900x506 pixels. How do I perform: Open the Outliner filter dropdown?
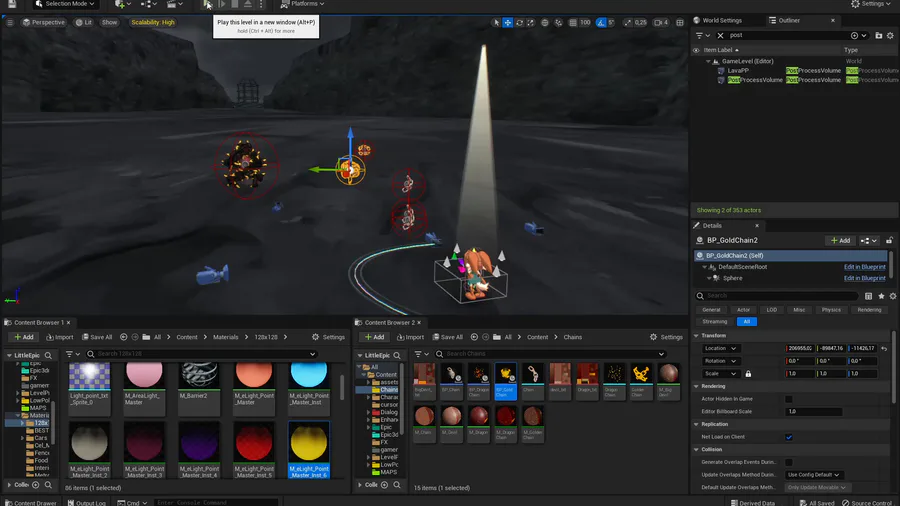(x=701, y=36)
